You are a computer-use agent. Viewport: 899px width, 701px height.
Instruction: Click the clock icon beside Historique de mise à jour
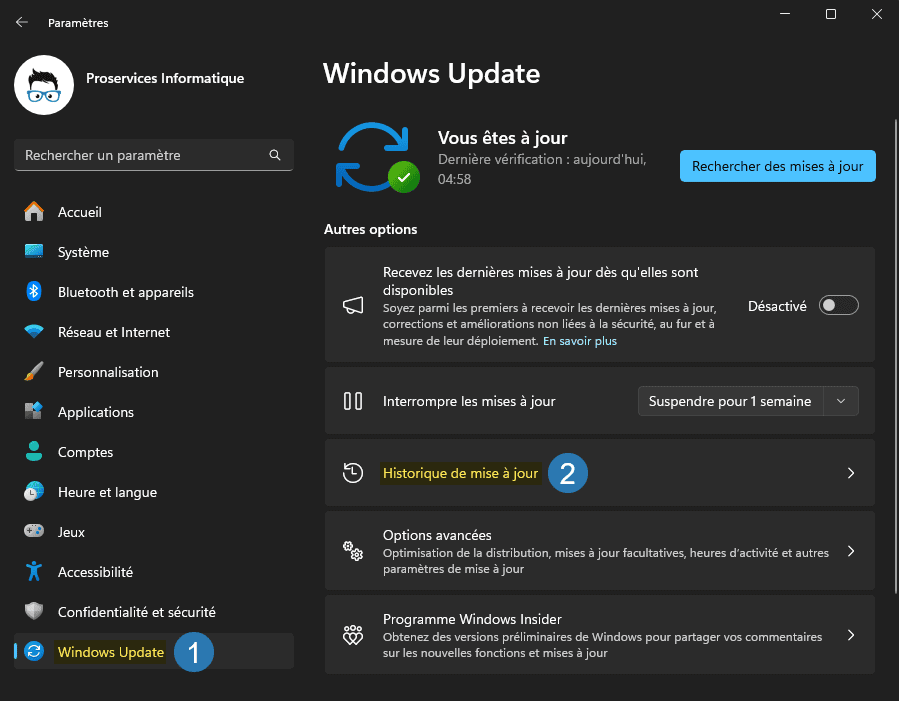352,473
